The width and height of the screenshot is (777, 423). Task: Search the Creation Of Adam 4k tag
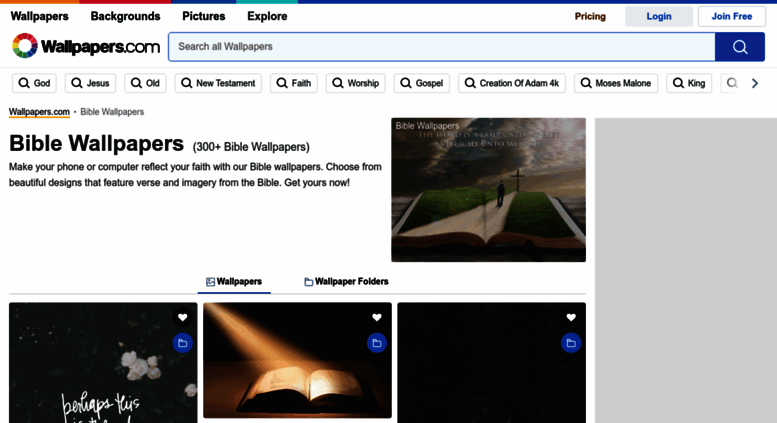pos(512,83)
